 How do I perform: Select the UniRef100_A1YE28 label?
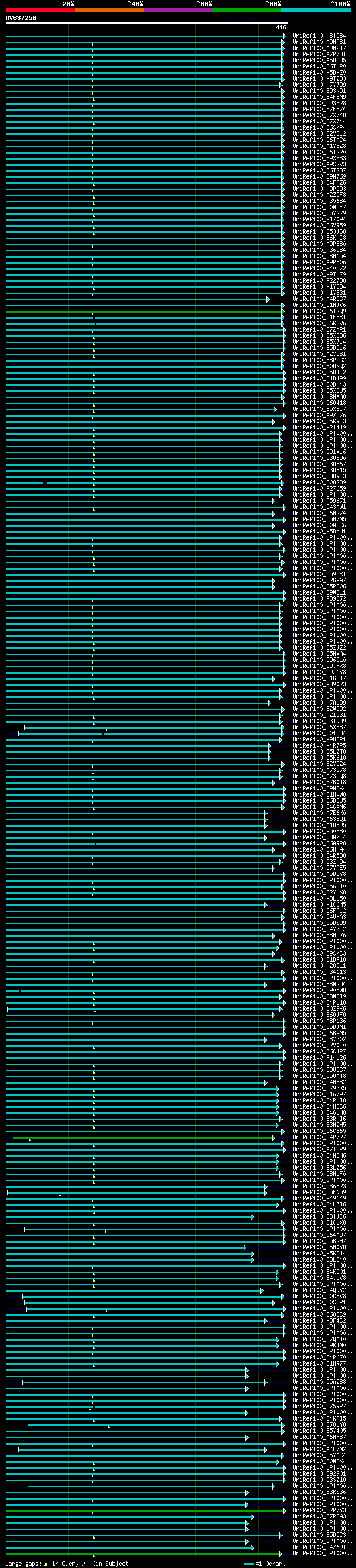319,146
